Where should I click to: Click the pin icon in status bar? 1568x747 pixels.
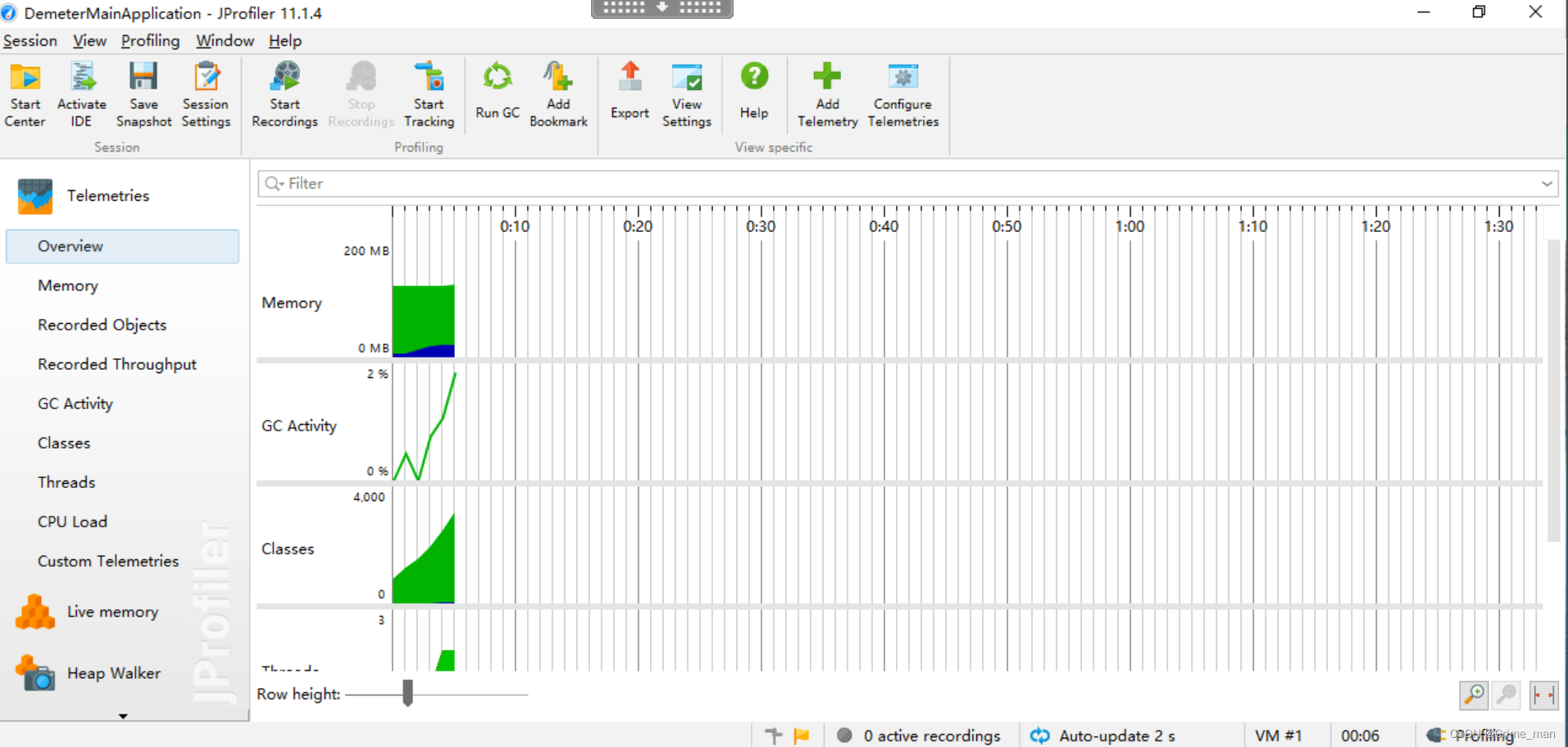pyautogui.click(x=774, y=736)
